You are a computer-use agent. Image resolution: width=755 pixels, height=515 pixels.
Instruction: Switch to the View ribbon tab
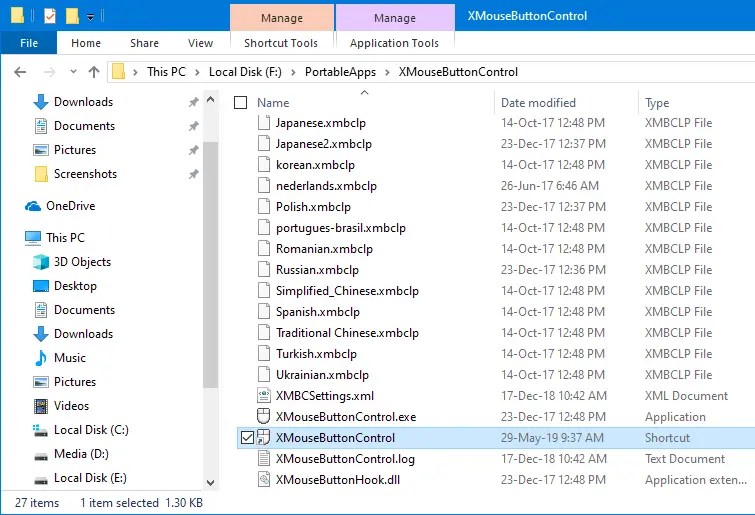coord(200,43)
